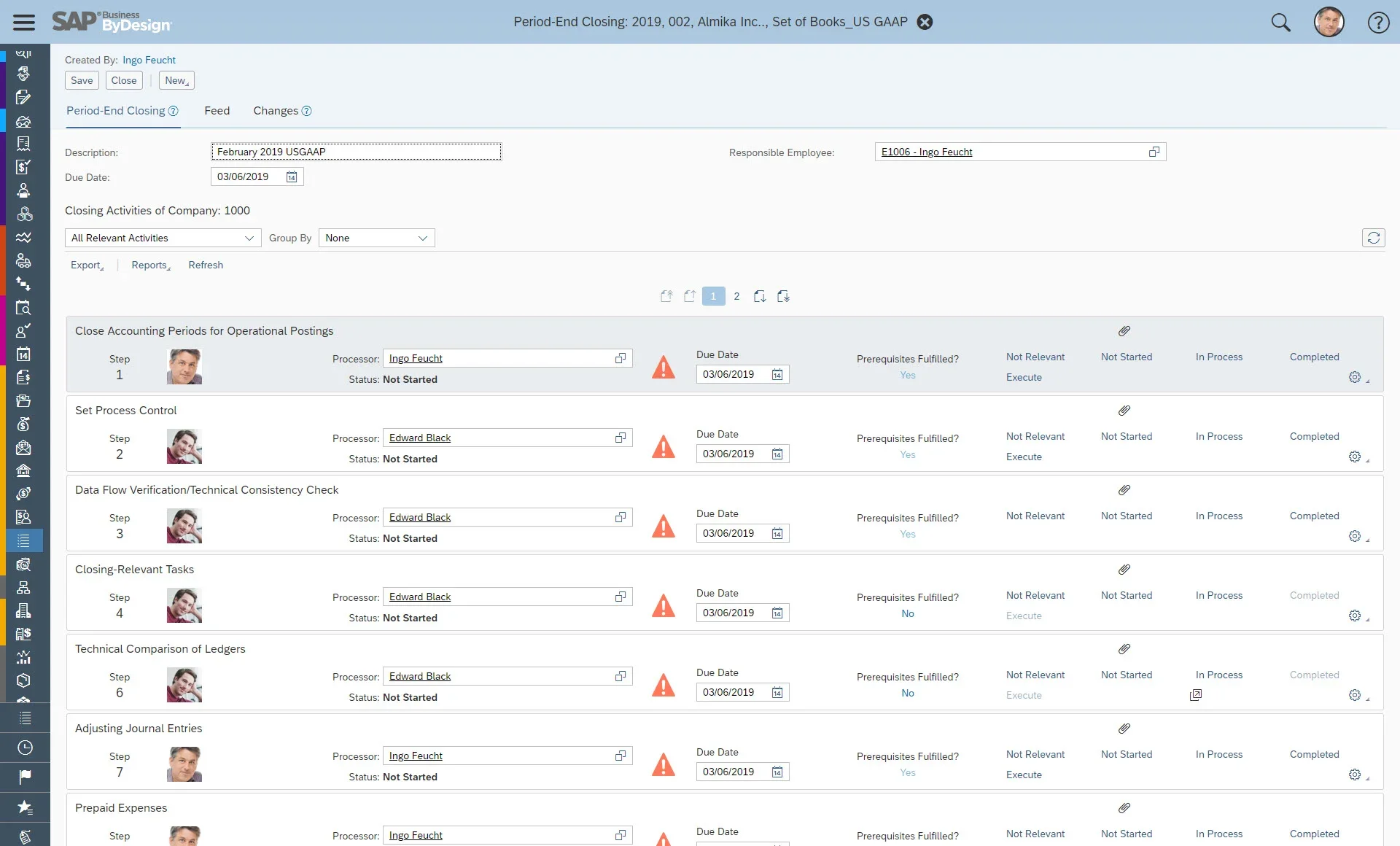Mark Closing-Relevant Tasks as Not Relevant
1400x846 pixels.
(x=1035, y=595)
